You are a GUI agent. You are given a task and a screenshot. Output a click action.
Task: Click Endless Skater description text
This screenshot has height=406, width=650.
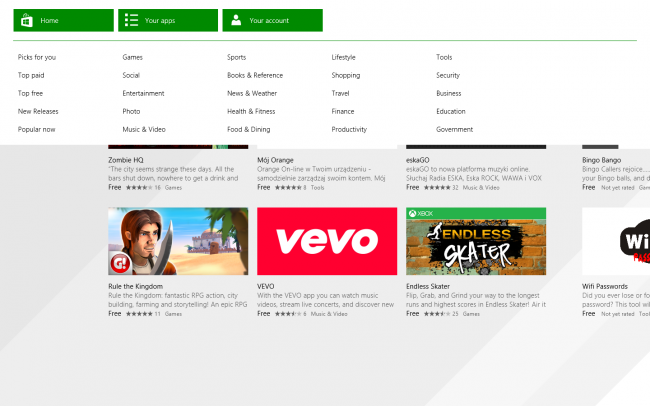476,300
